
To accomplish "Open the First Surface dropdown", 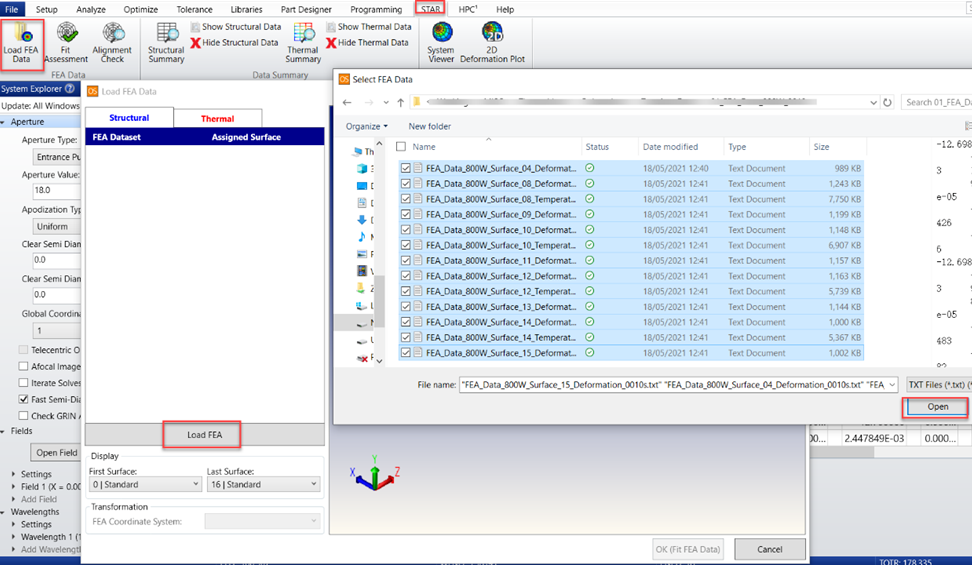I will [x=145, y=484].
